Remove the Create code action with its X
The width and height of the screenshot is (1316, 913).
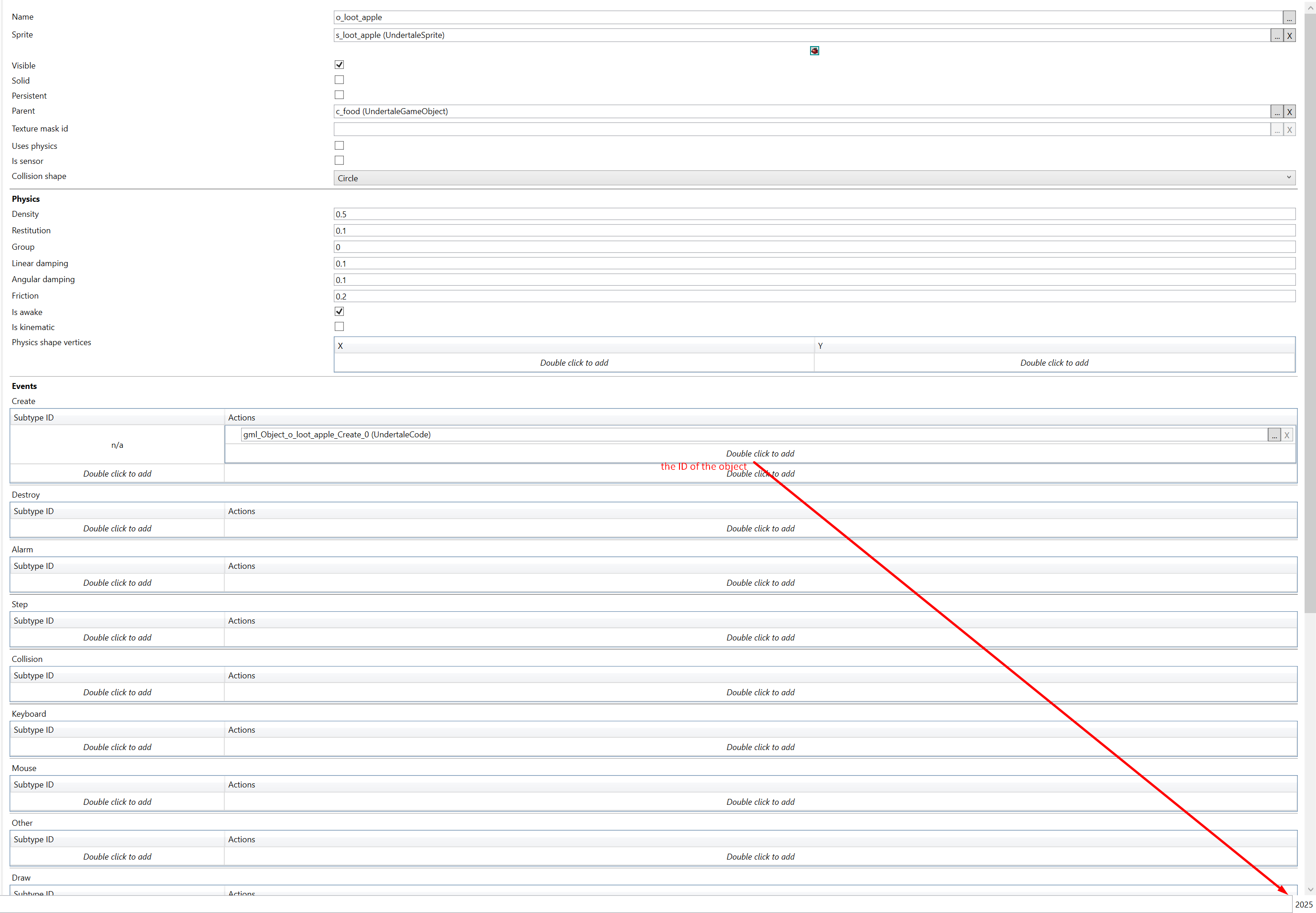click(x=1286, y=436)
